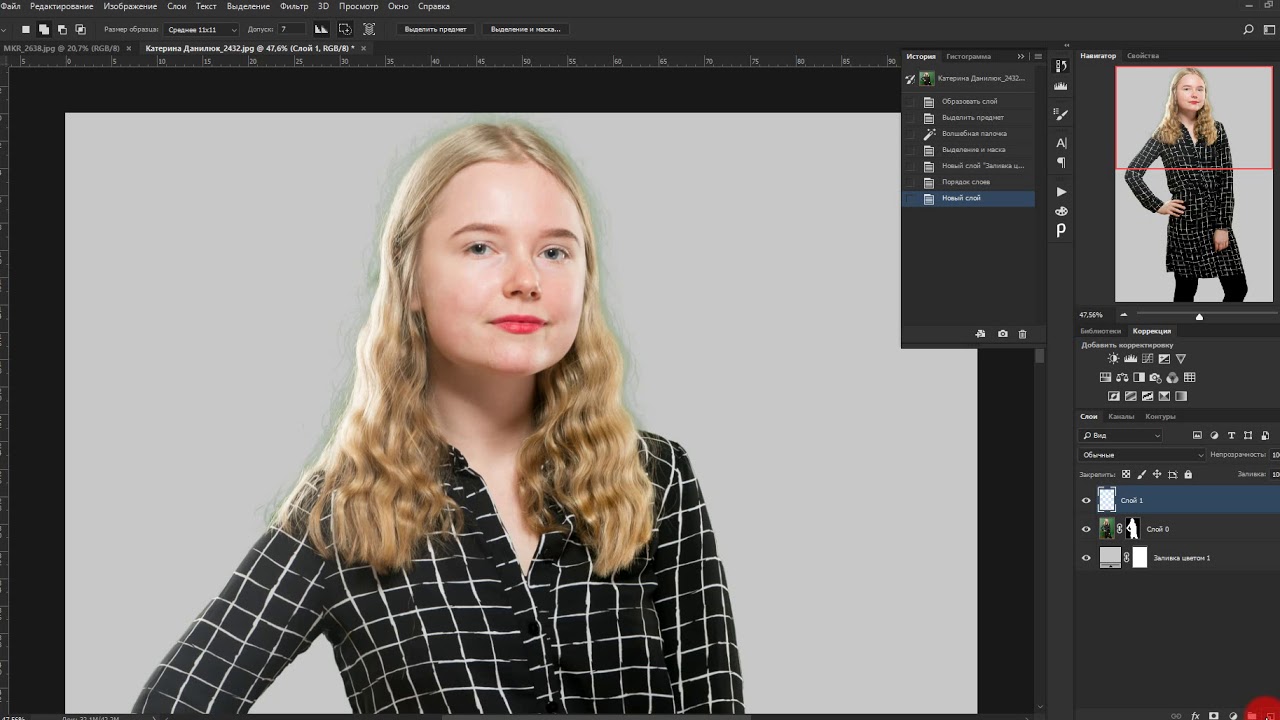The image size is (1280, 720).
Task: Hide the Слой 1 layer
Action: [1086, 500]
